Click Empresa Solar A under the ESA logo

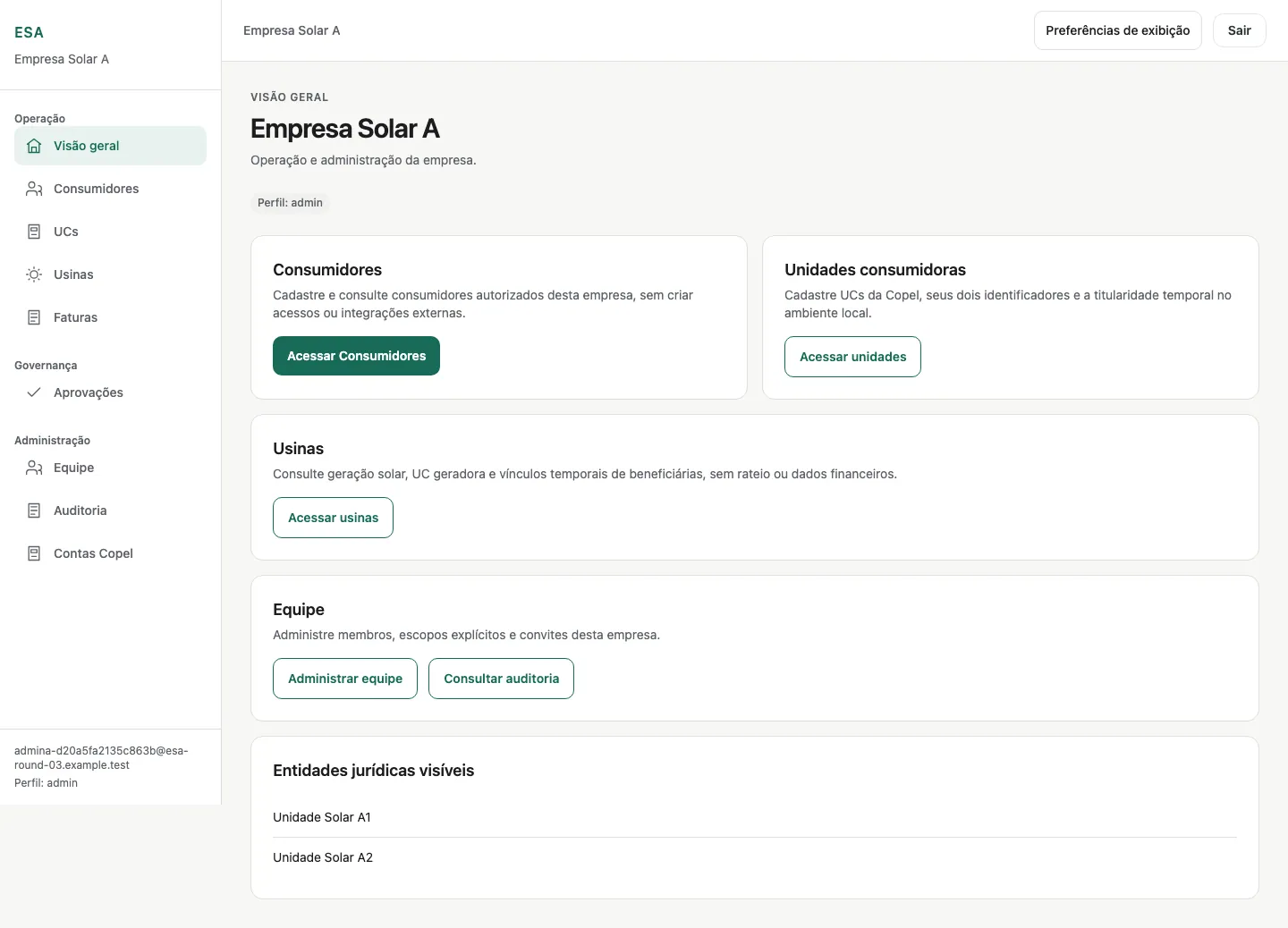coord(62,59)
